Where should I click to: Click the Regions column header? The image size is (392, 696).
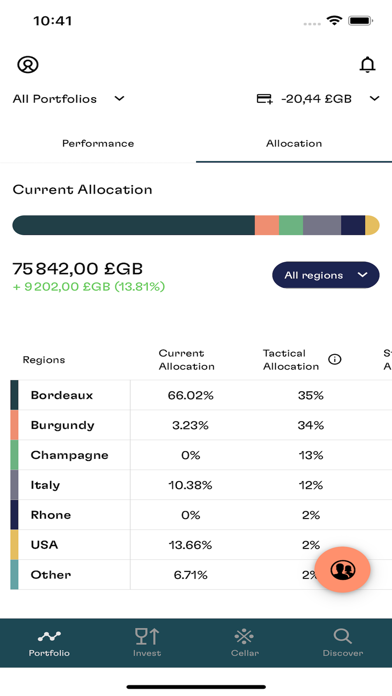[44, 360]
